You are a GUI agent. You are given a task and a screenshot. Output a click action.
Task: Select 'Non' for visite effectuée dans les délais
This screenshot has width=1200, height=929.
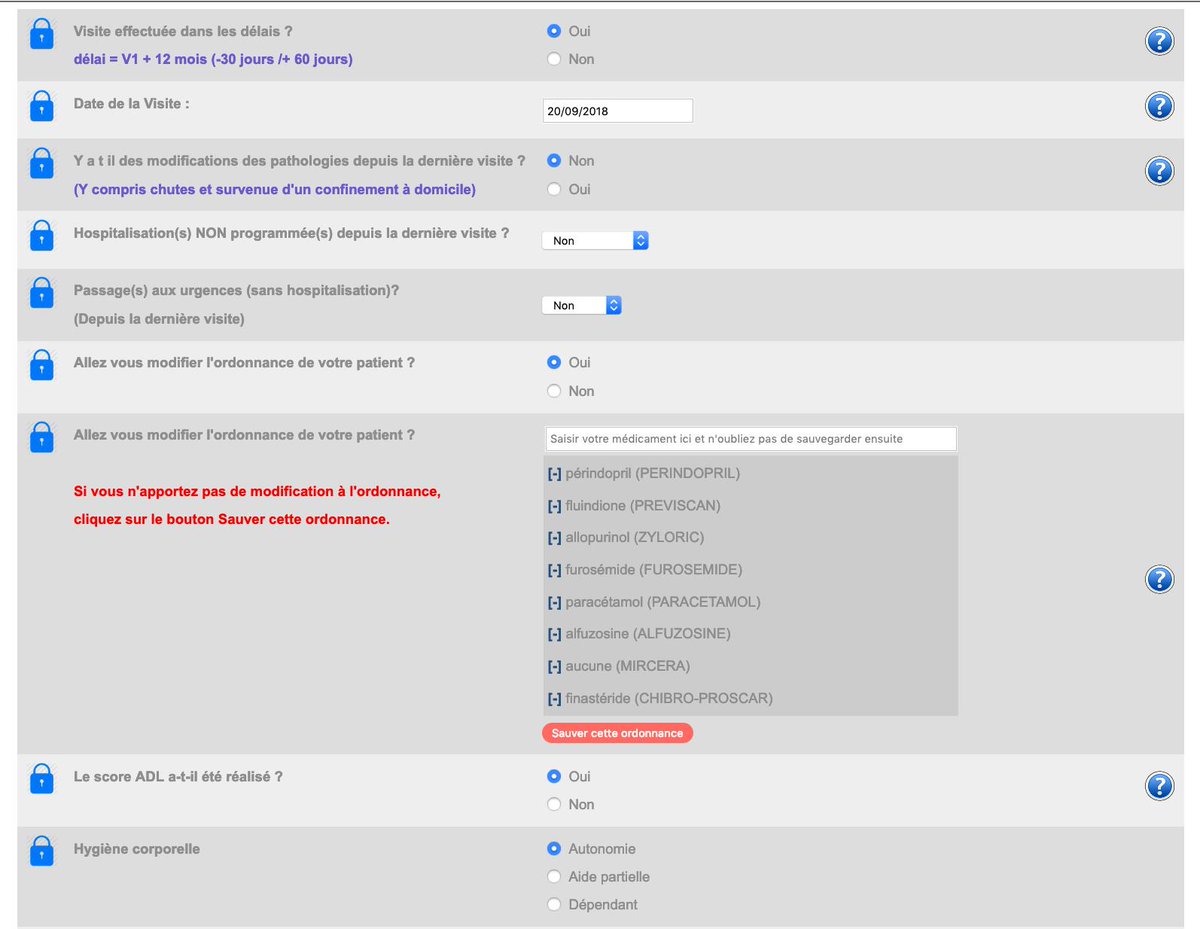(554, 59)
